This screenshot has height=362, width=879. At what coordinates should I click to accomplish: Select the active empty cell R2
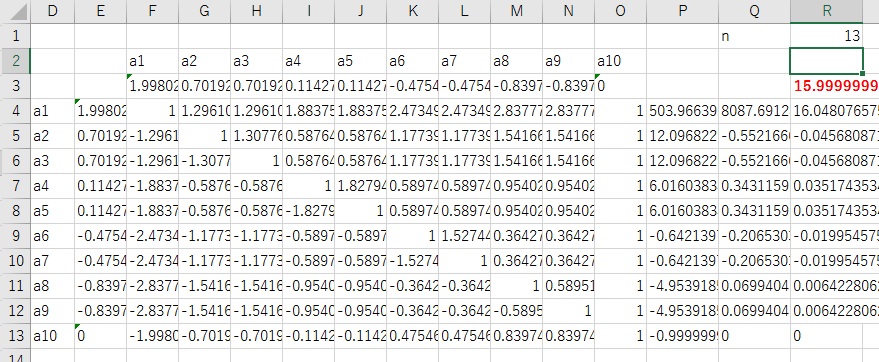827,61
